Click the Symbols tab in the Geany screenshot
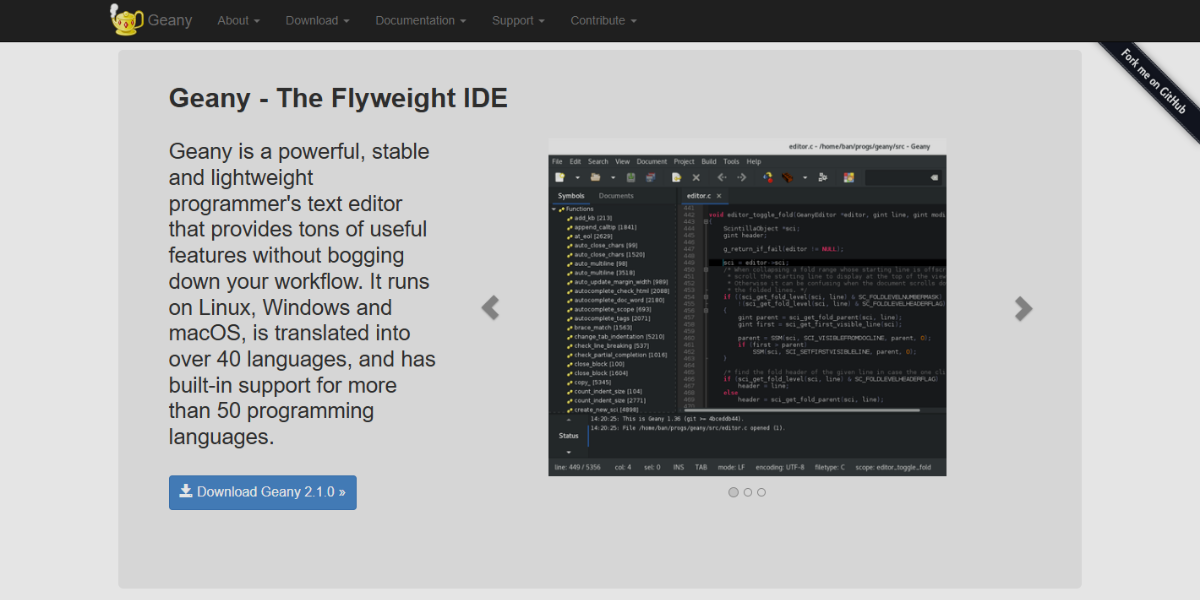Viewport: 1200px width, 600px height. 571,196
